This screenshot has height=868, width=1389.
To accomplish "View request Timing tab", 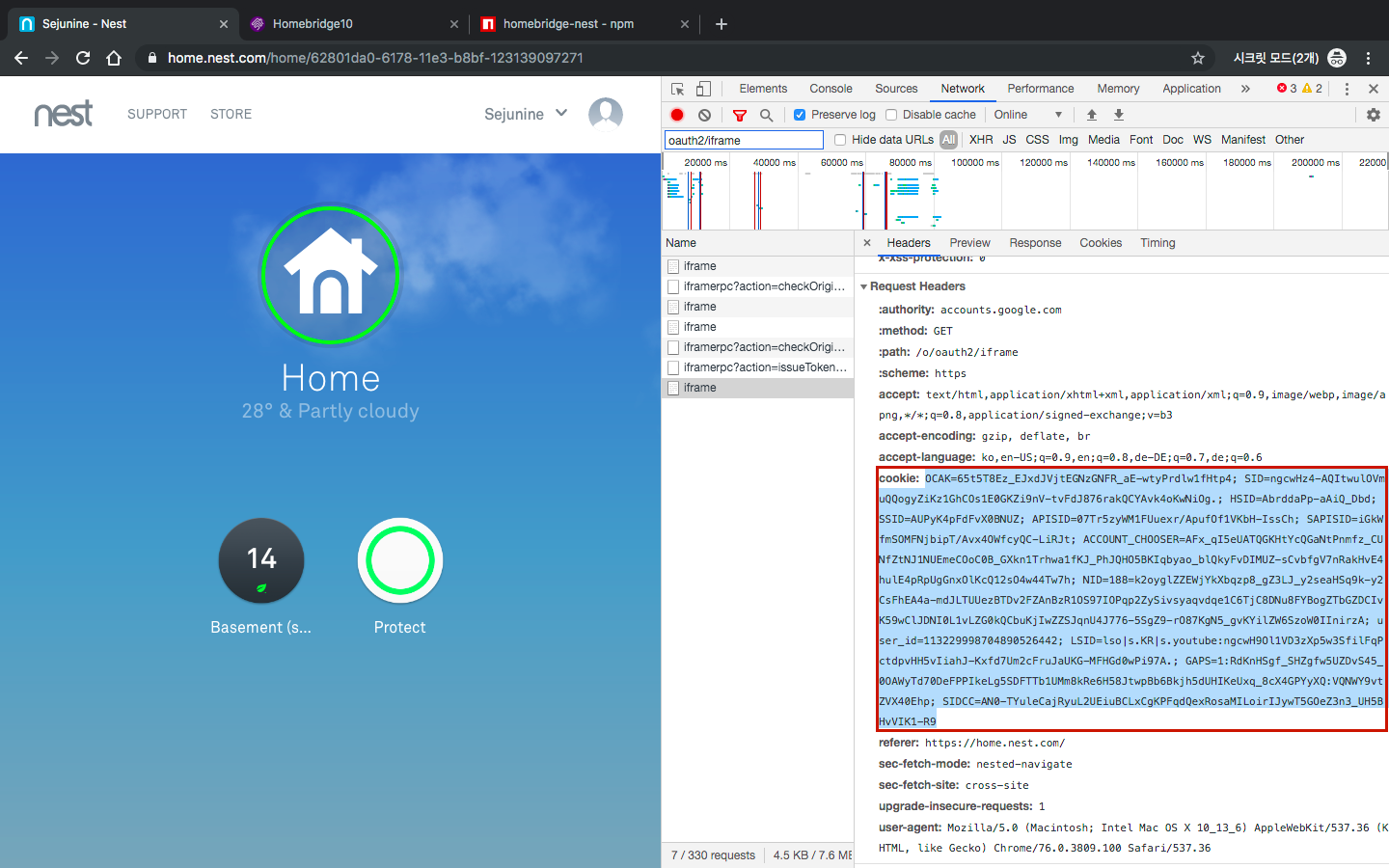I will pyautogui.click(x=1157, y=243).
